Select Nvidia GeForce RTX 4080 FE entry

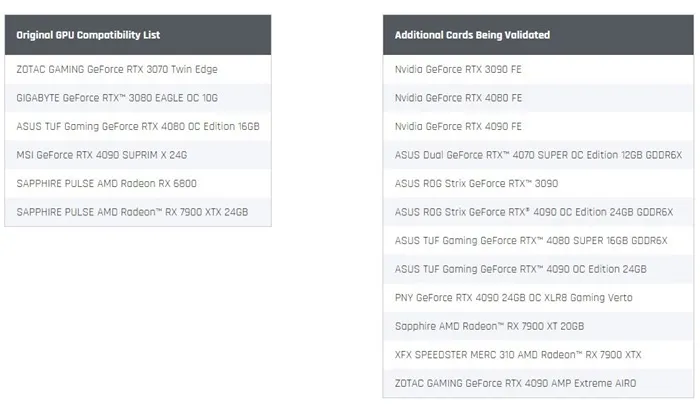coord(538,98)
